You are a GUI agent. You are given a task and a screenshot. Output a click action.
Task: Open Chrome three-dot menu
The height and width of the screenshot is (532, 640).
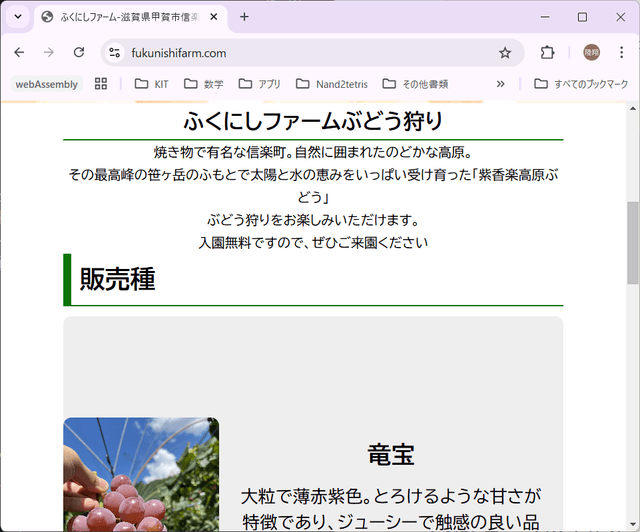tap(621, 52)
